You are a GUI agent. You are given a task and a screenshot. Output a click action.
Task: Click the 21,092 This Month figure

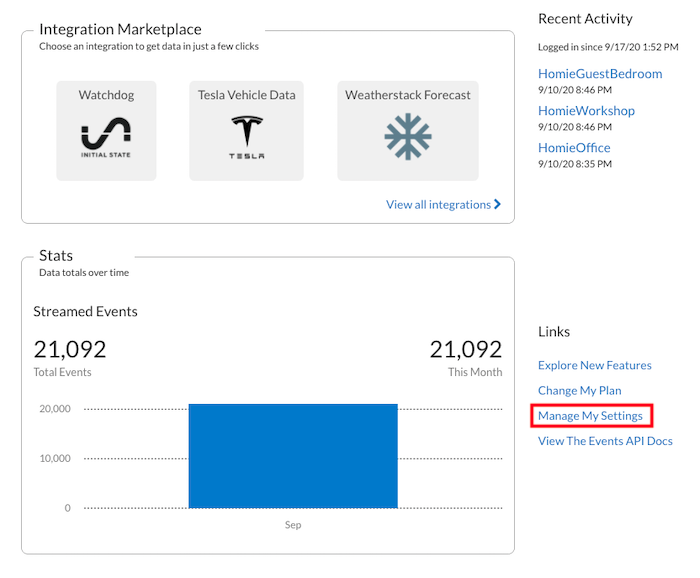pos(466,349)
